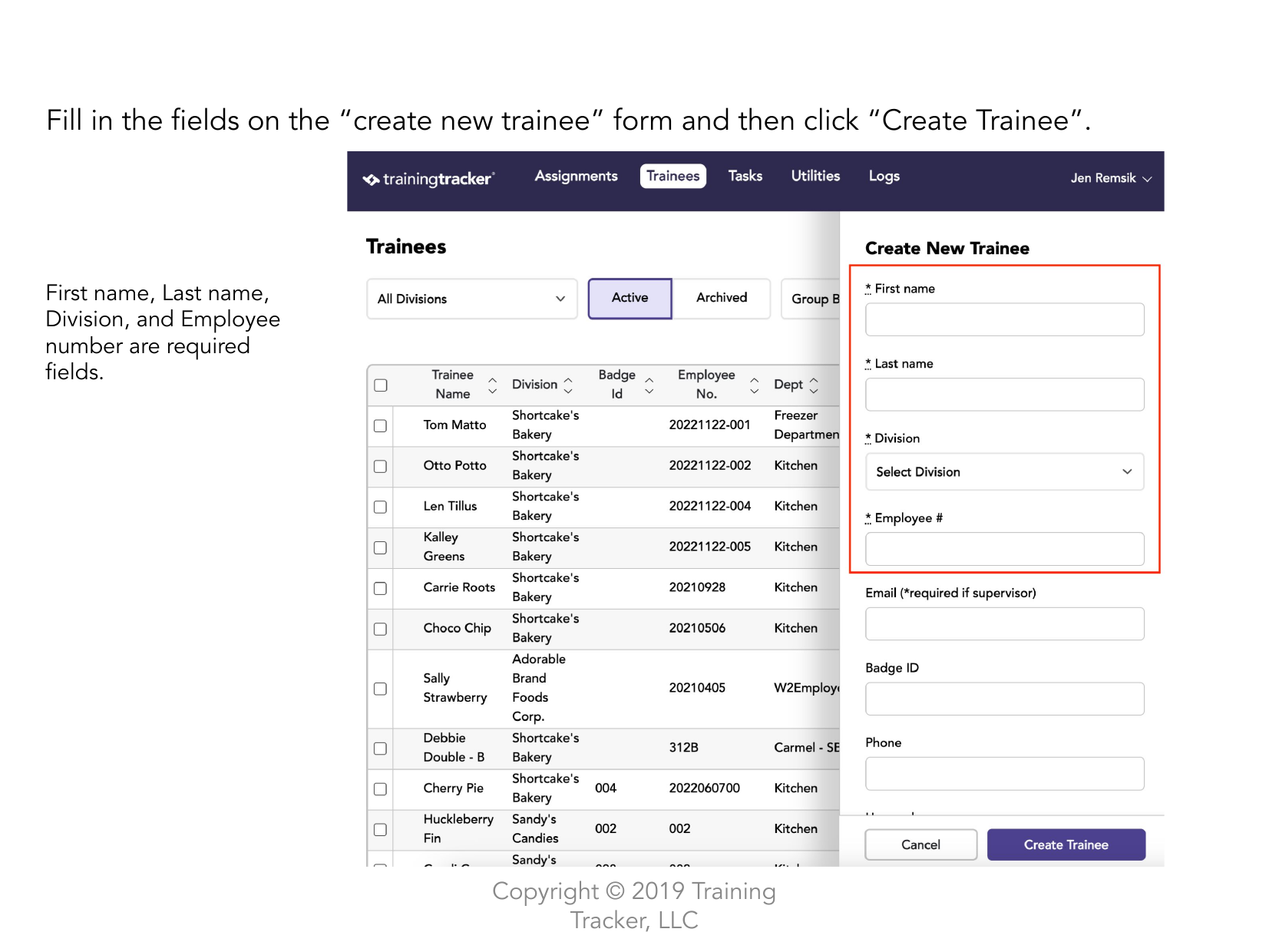Select the Sally Strawberry row checkbox
The height and width of the screenshot is (952, 1269).
380,689
